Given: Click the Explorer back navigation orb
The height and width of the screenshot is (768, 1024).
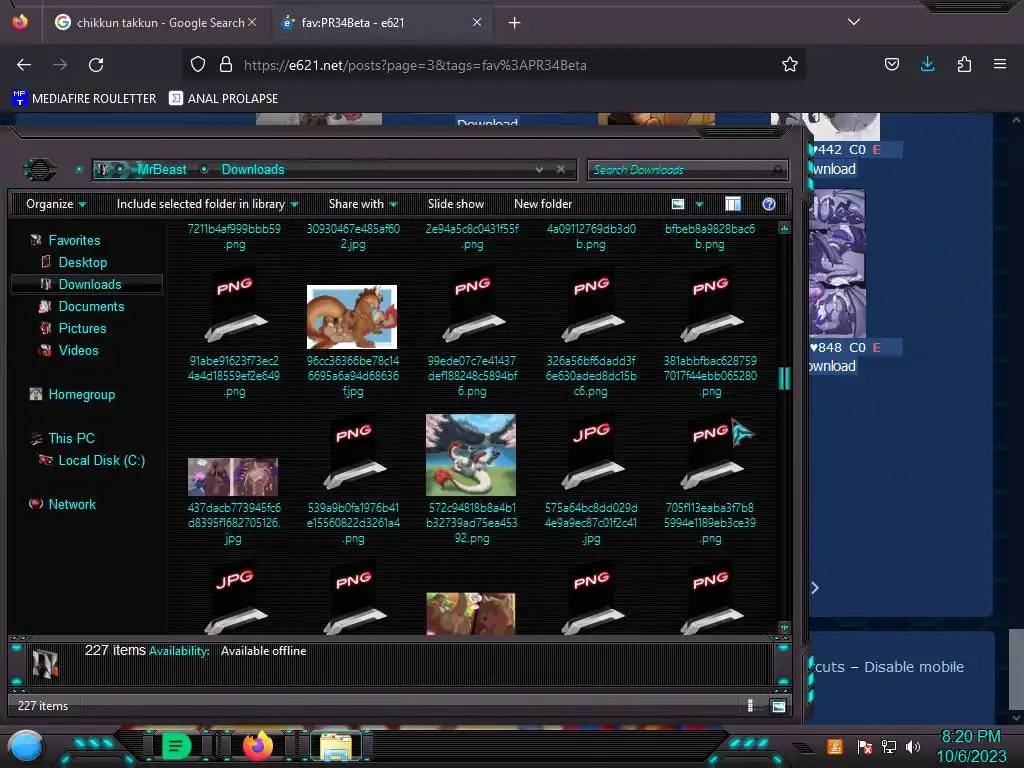Looking at the screenshot, I should pos(40,170).
